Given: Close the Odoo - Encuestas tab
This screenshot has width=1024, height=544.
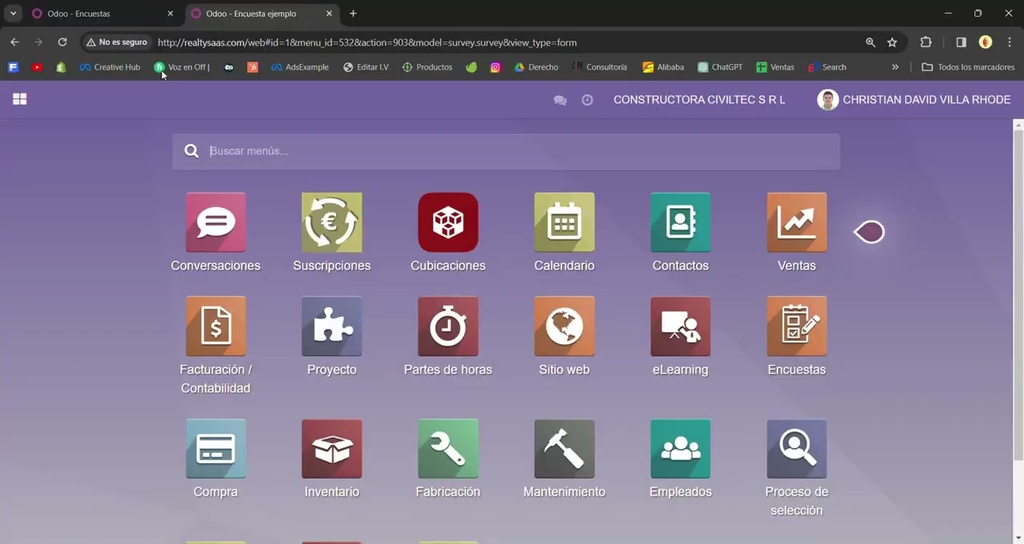Looking at the screenshot, I should click(x=170, y=14).
